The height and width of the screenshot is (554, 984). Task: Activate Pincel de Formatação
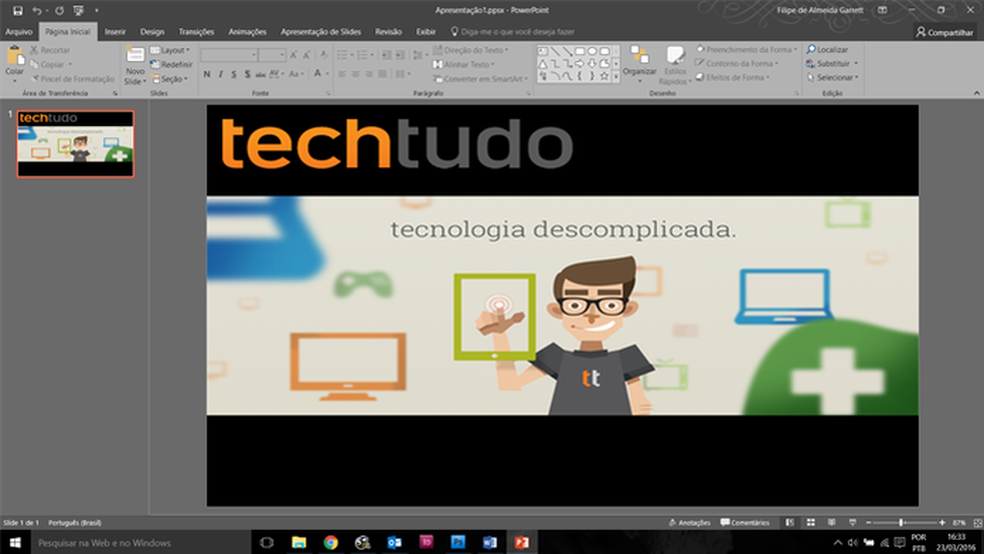73,79
